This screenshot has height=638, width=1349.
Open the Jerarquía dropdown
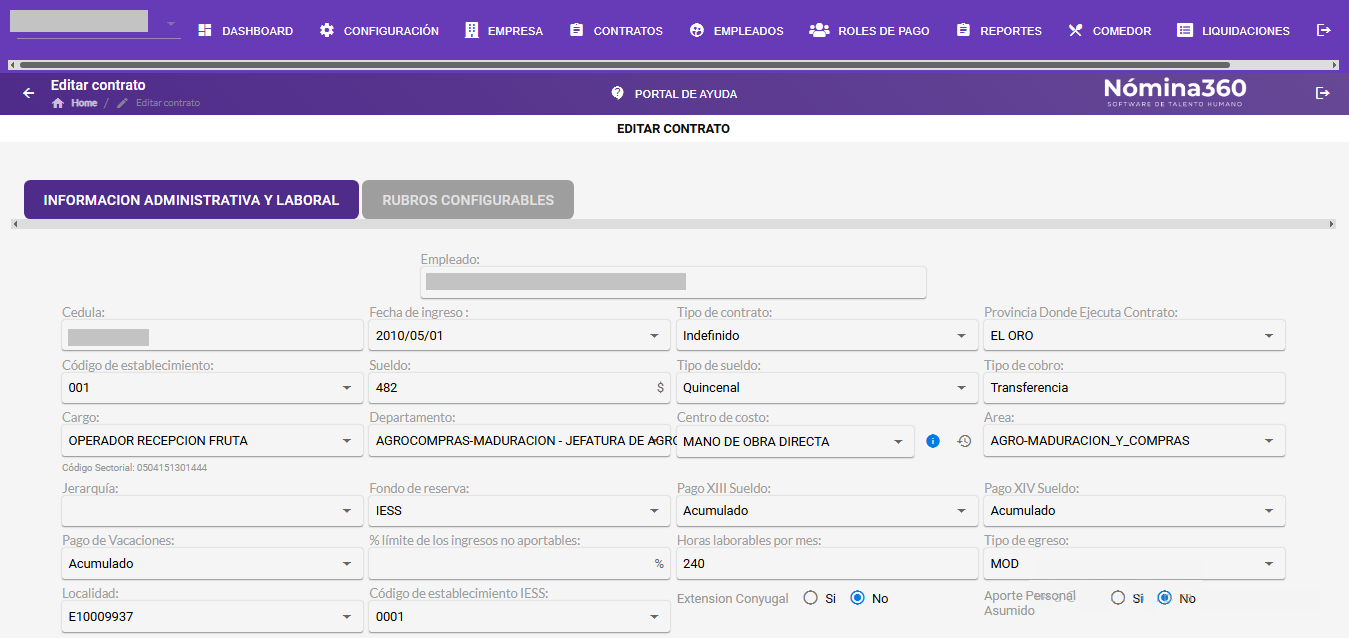(x=347, y=511)
